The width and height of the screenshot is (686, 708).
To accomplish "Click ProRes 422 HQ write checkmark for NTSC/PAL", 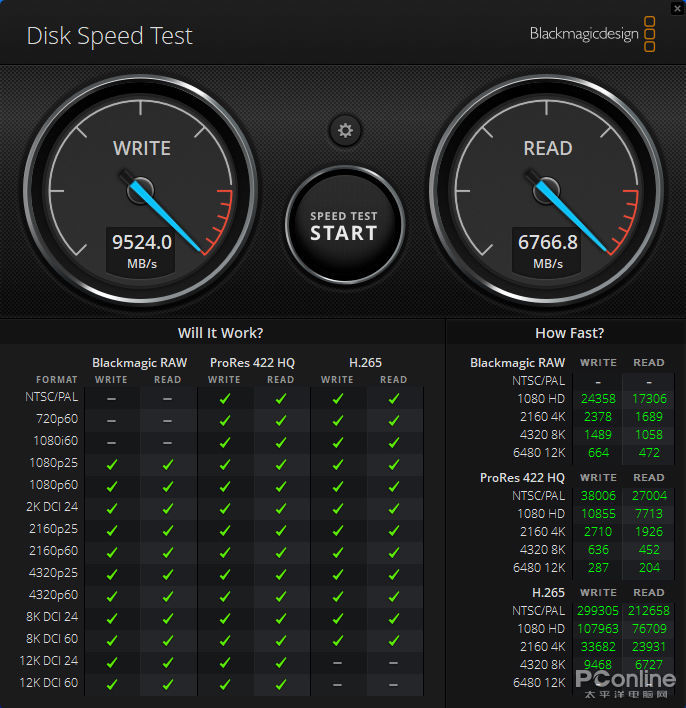I will [x=224, y=398].
